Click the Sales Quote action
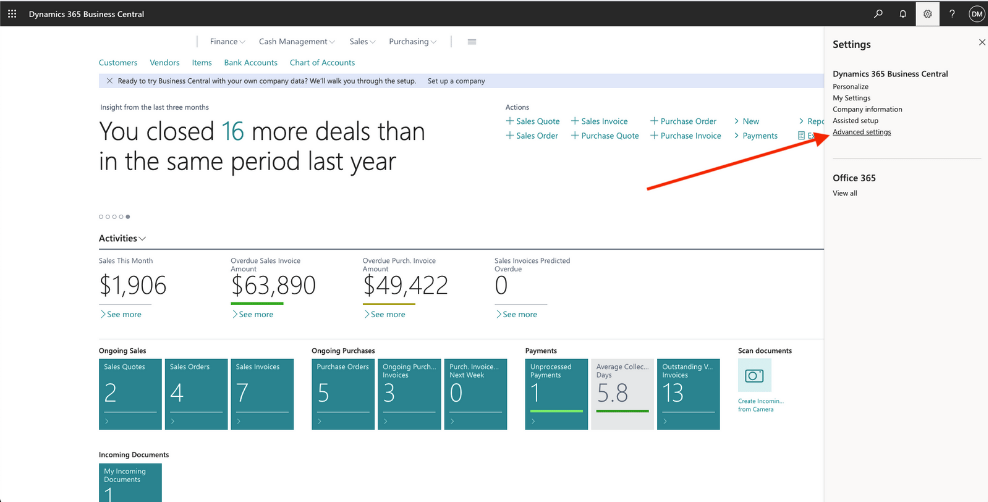 click(x=533, y=121)
